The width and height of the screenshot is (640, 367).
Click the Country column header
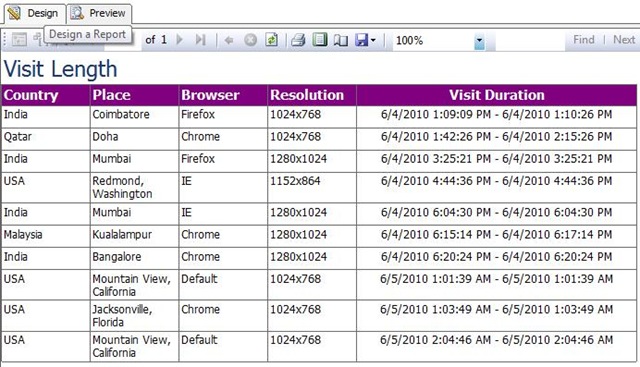[x=45, y=95]
